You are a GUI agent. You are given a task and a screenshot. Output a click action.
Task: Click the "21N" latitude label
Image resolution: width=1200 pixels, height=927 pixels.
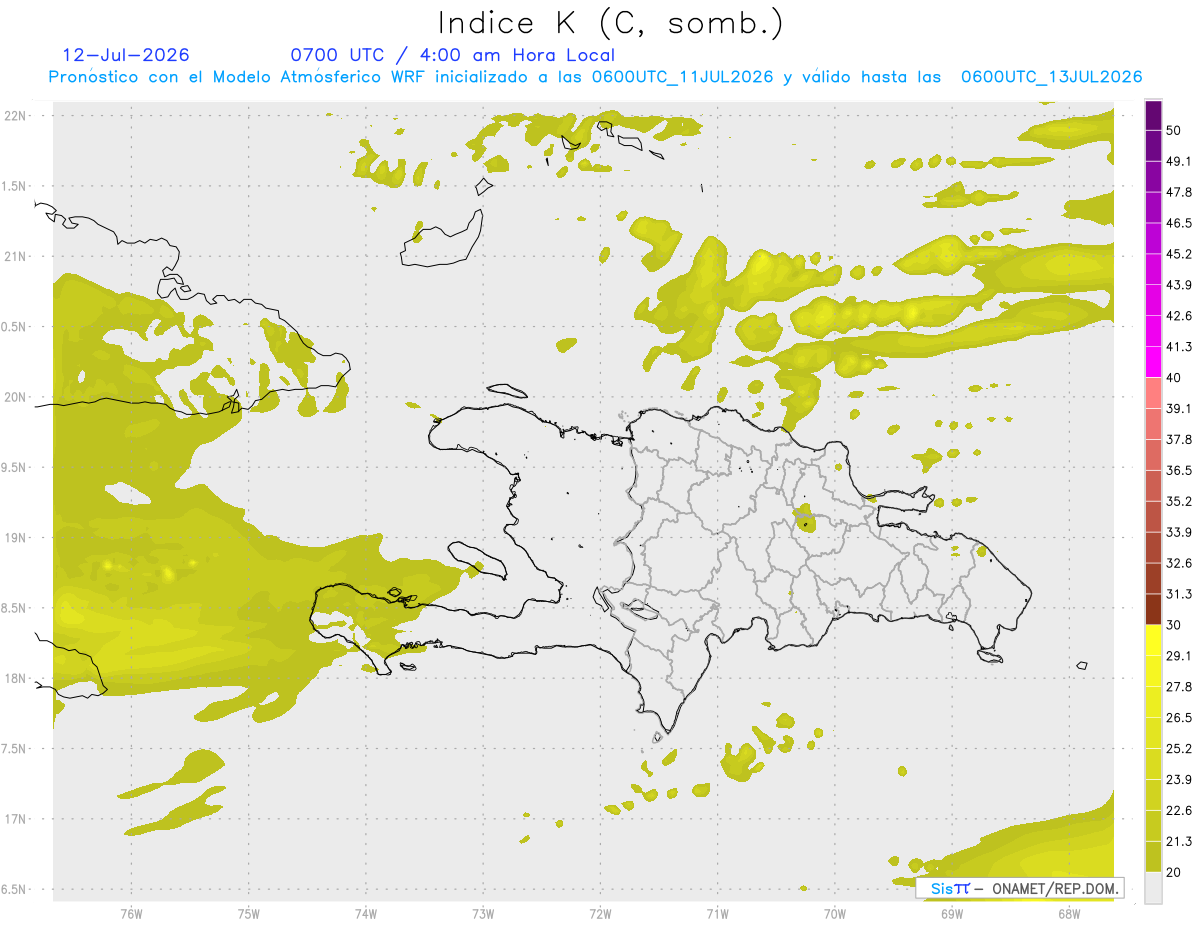pos(15,256)
